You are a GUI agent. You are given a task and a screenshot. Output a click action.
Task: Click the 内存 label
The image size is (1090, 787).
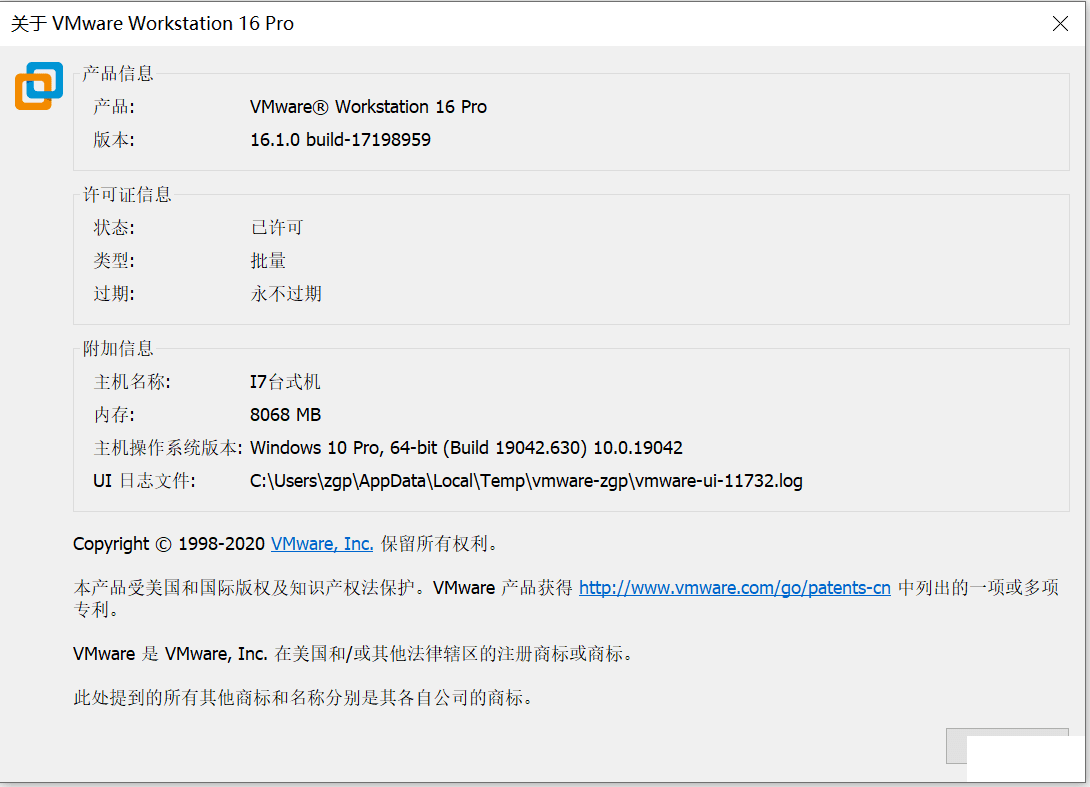(114, 415)
